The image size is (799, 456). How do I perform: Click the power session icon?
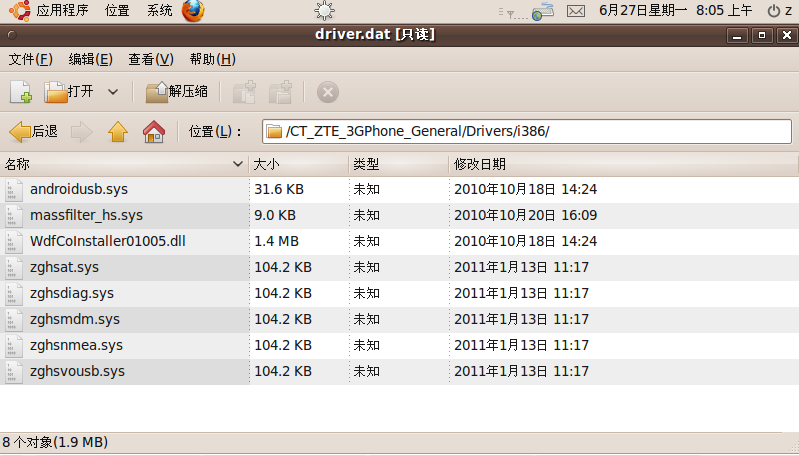point(774,11)
